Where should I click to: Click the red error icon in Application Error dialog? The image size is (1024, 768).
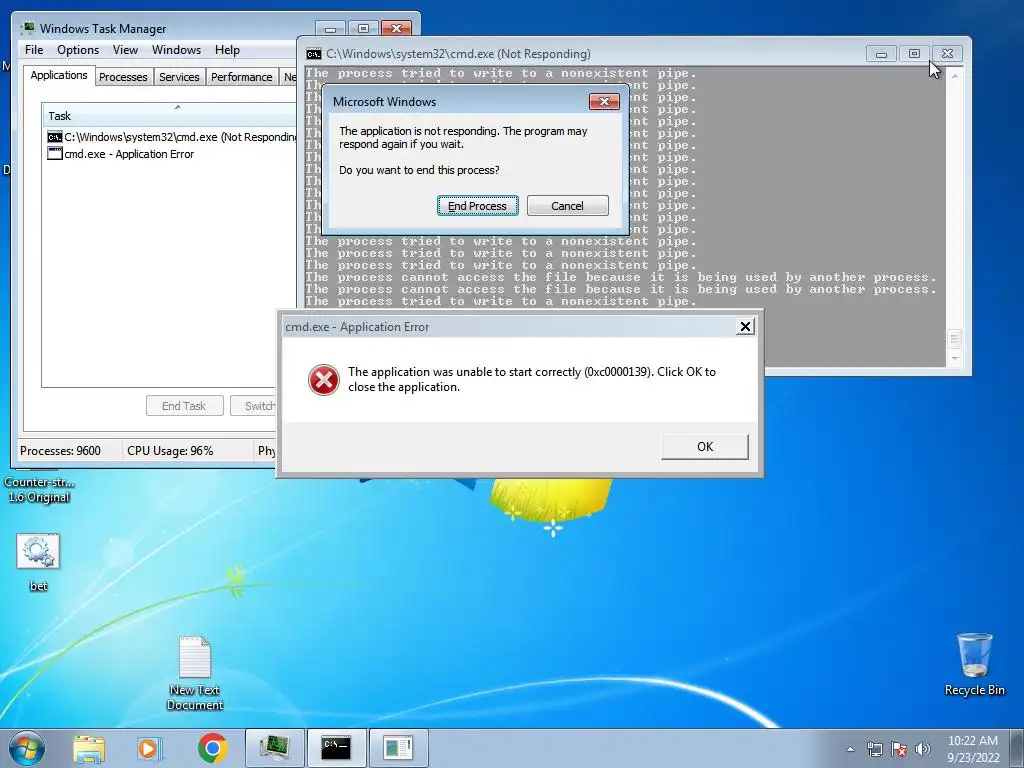coord(323,380)
